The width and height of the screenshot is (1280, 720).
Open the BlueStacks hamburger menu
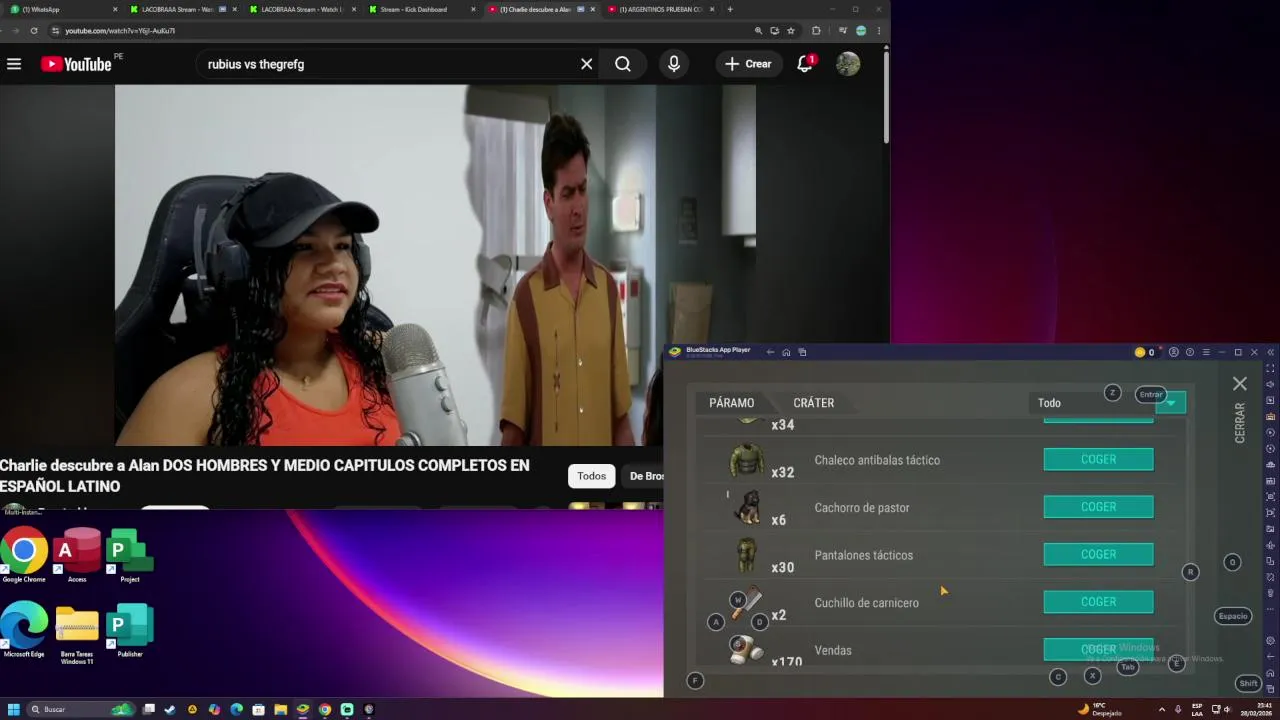(1206, 352)
